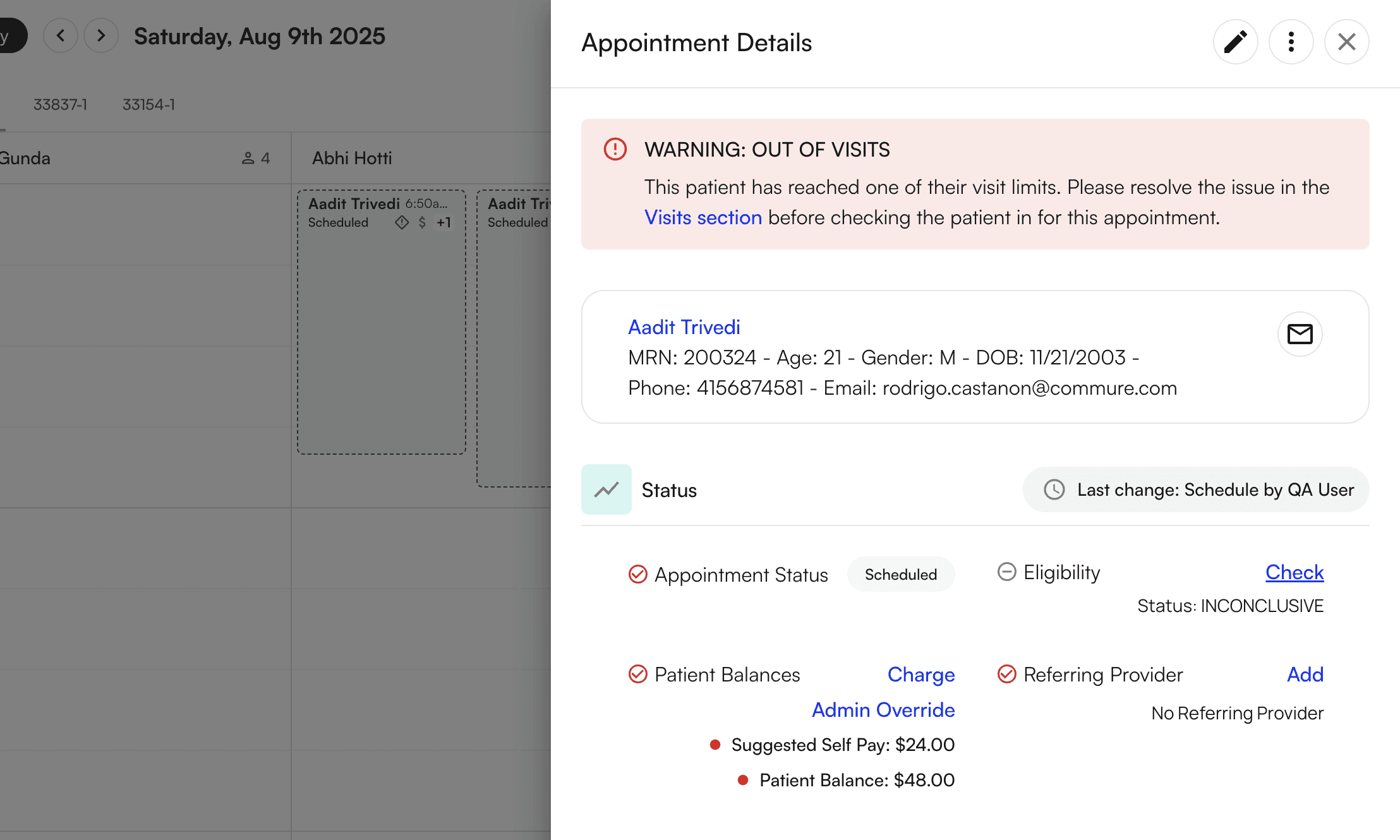1400x840 pixels.
Task: Click the Eligibility minus circle icon
Action: pyautogui.click(x=1006, y=572)
